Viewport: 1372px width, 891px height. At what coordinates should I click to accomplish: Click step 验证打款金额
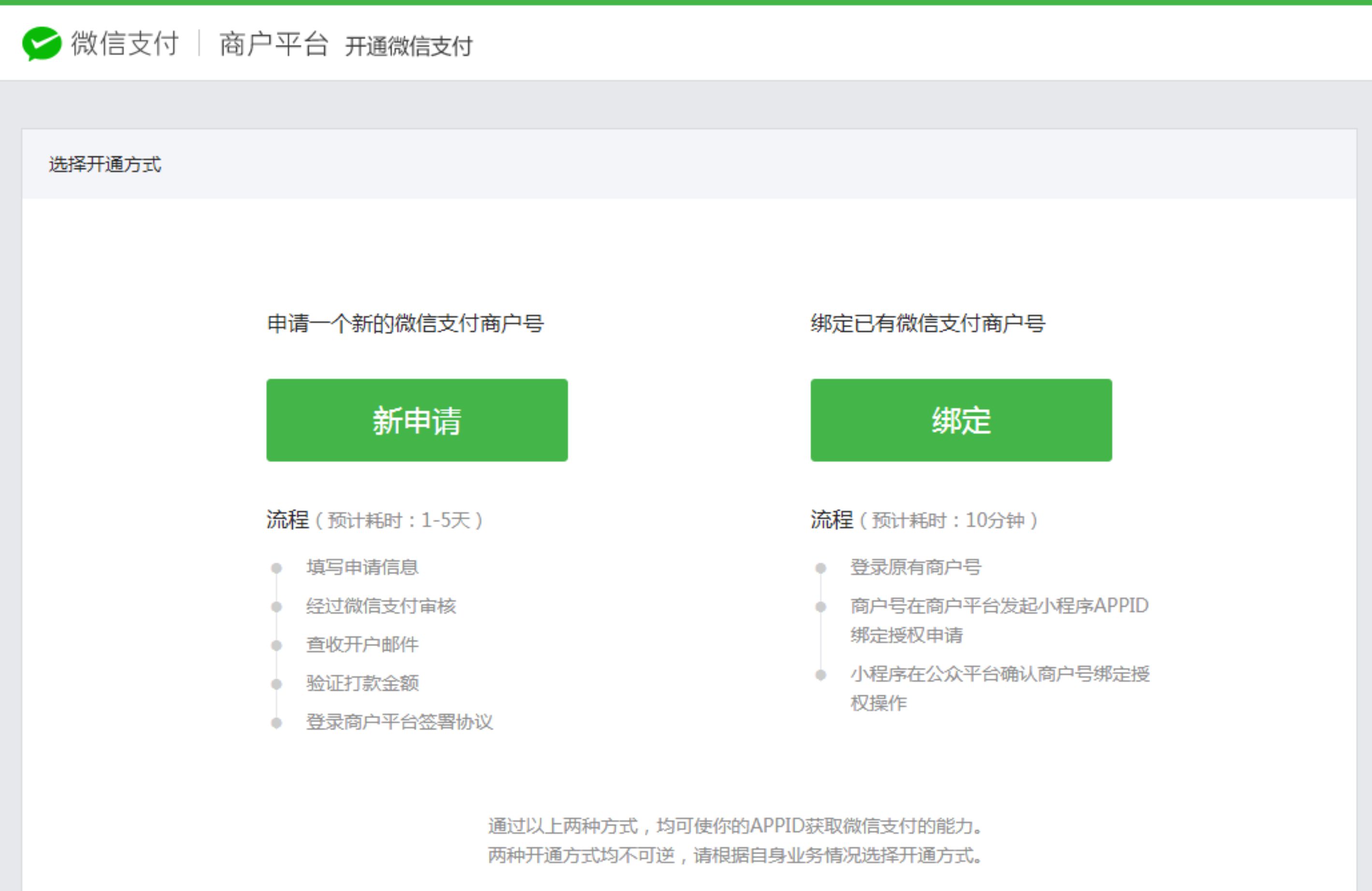pos(362,683)
